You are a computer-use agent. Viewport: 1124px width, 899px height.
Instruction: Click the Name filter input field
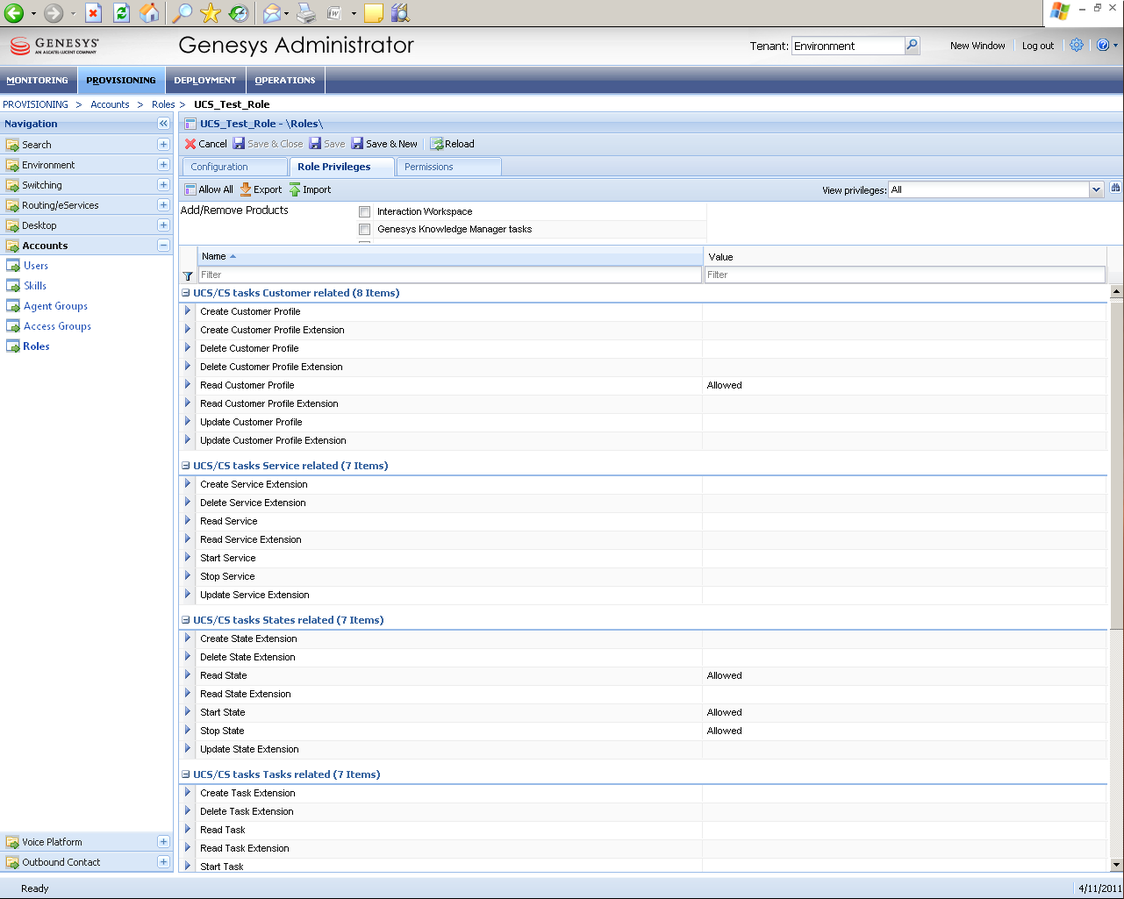[449, 275]
